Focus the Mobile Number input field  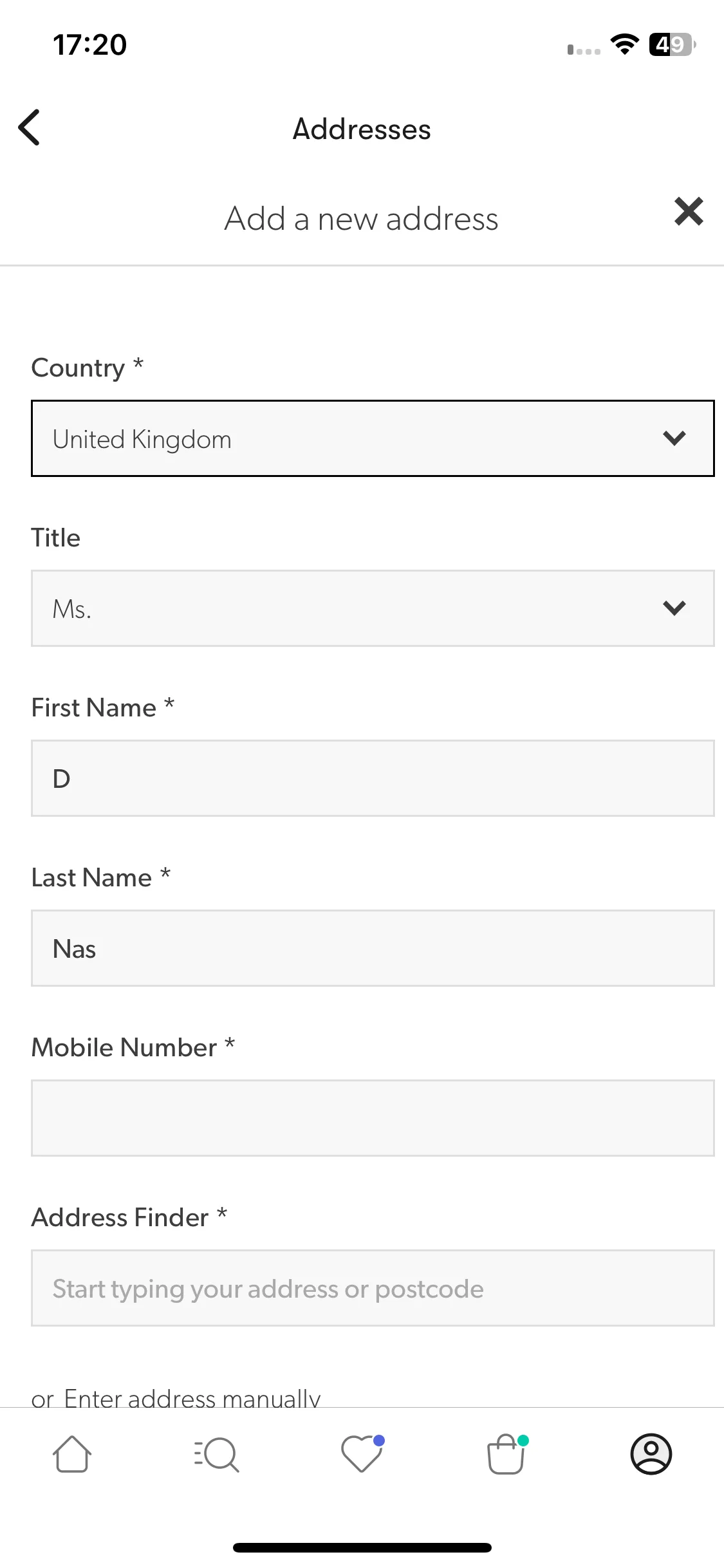point(373,1118)
